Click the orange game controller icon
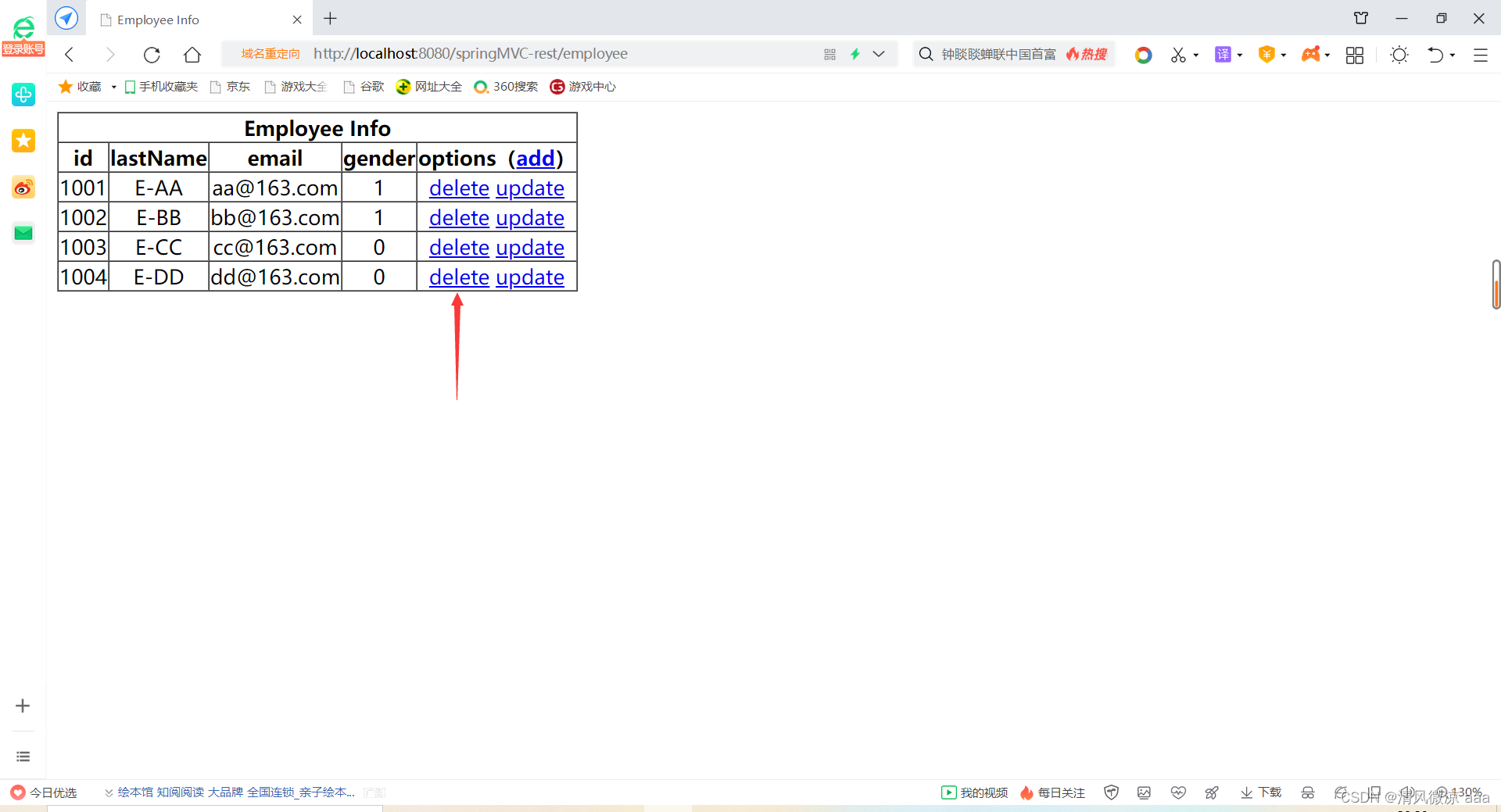This screenshot has width=1501, height=812. point(1311,54)
